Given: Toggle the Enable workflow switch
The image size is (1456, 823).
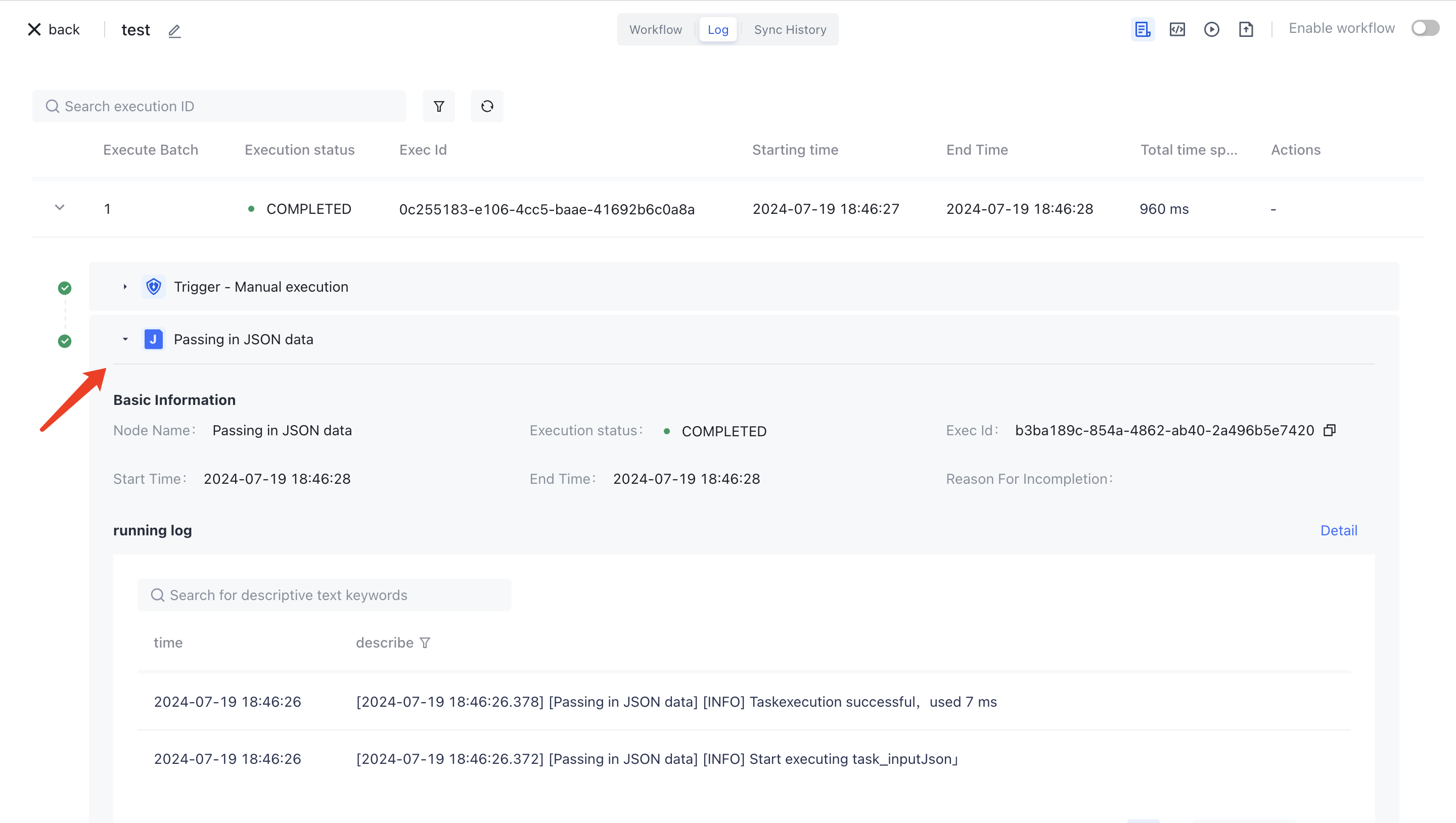Looking at the screenshot, I should click(x=1425, y=28).
